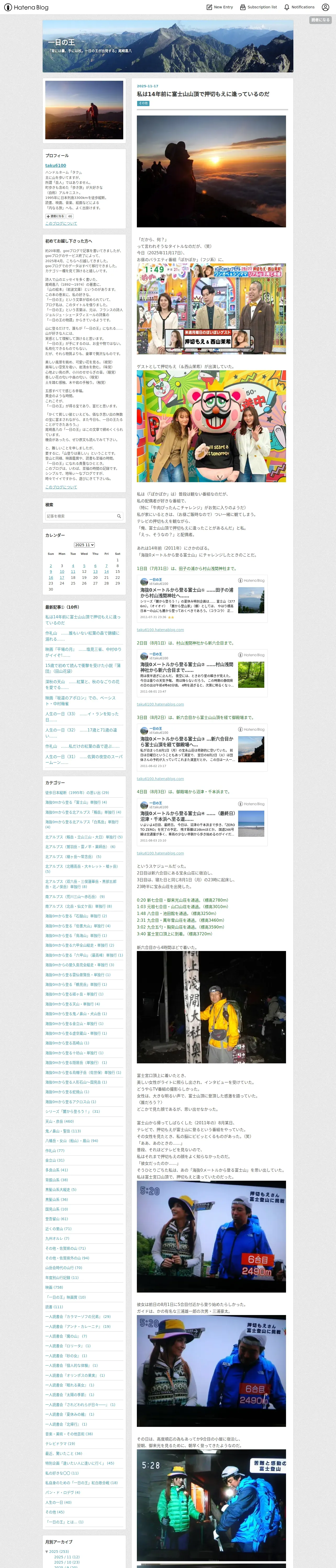The image size is (336, 1568).
Task: Click the profile sunset photo
Action: click(84, 110)
